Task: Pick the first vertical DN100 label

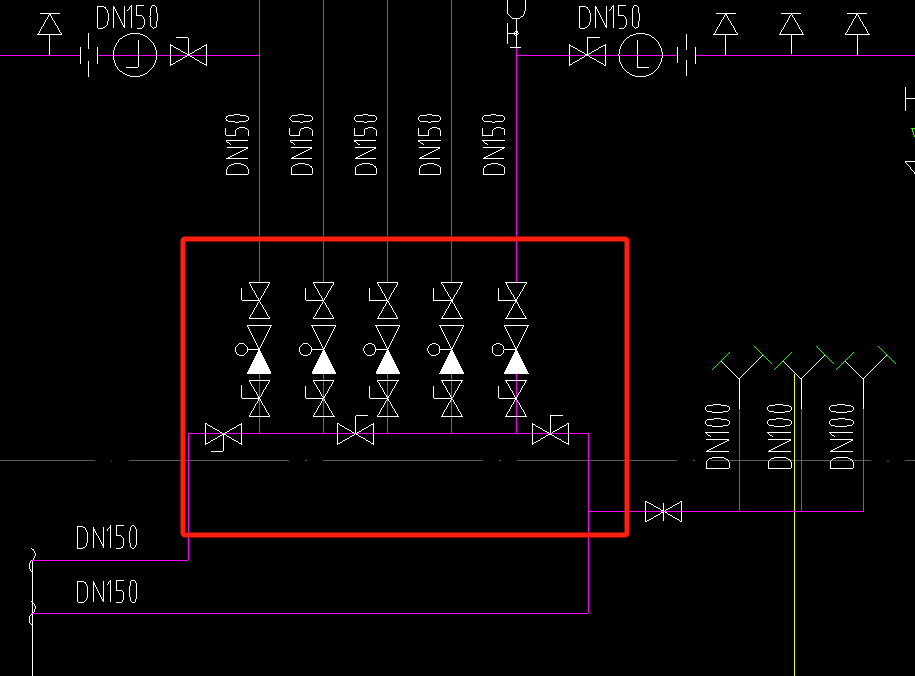Action: (718, 436)
